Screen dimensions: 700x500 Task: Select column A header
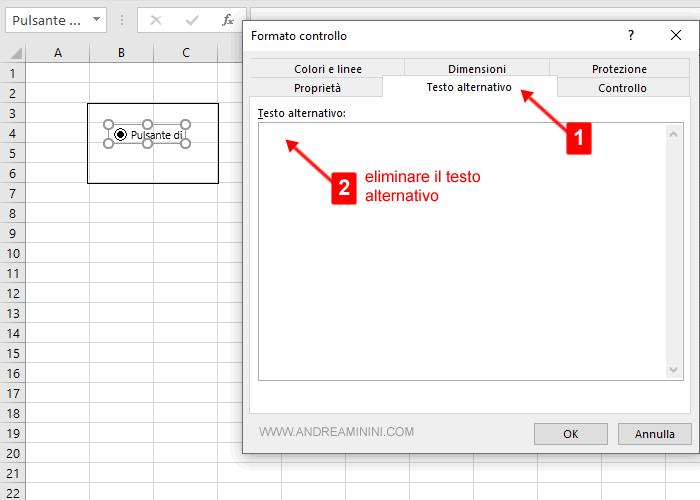[x=58, y=53]
